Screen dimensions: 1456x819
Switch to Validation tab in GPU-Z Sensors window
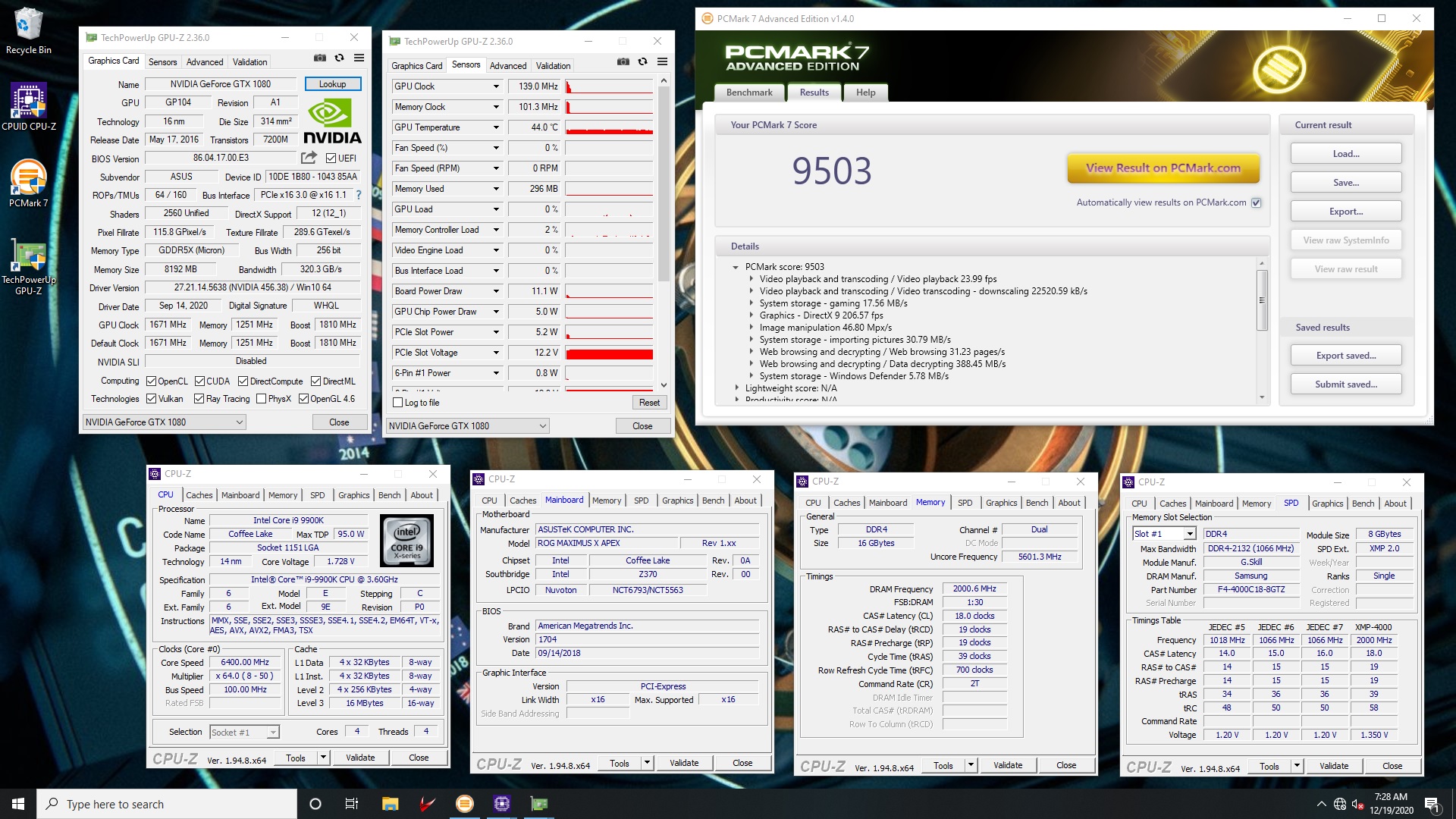[x=553, y=66]
